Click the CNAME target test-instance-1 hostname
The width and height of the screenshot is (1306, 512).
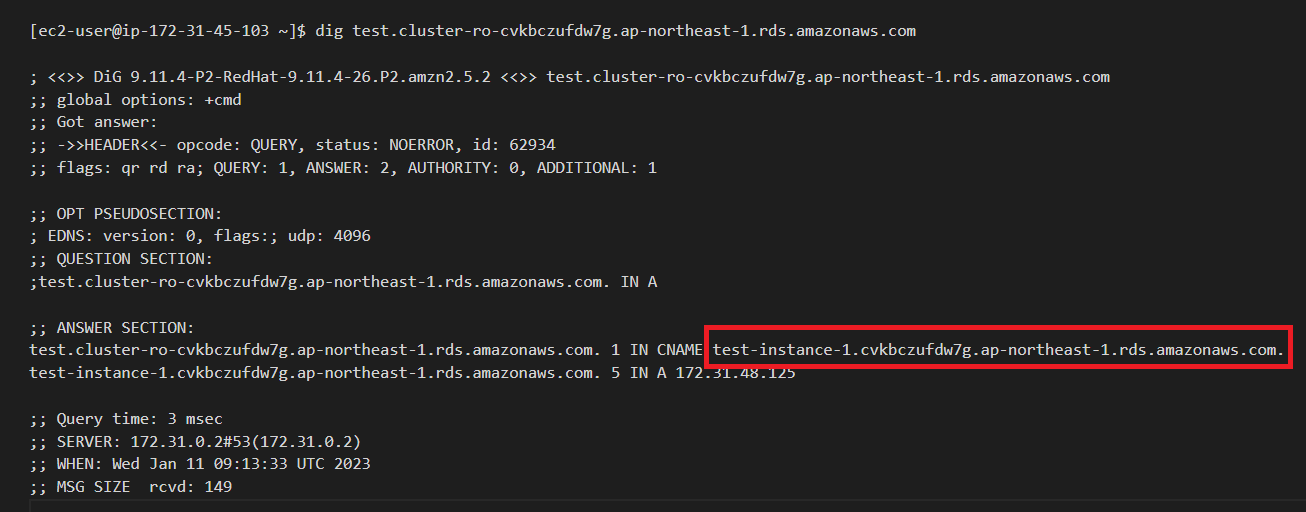click(998, 350)
